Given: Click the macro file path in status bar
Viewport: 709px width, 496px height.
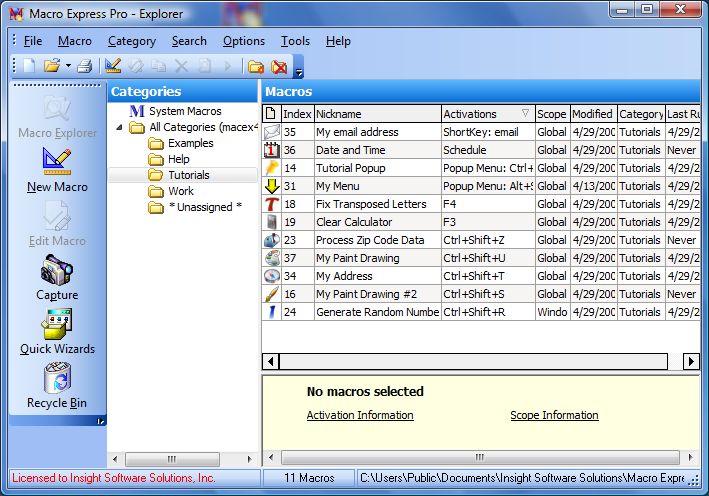Looking at the screenshot, I should coord(522,478).
